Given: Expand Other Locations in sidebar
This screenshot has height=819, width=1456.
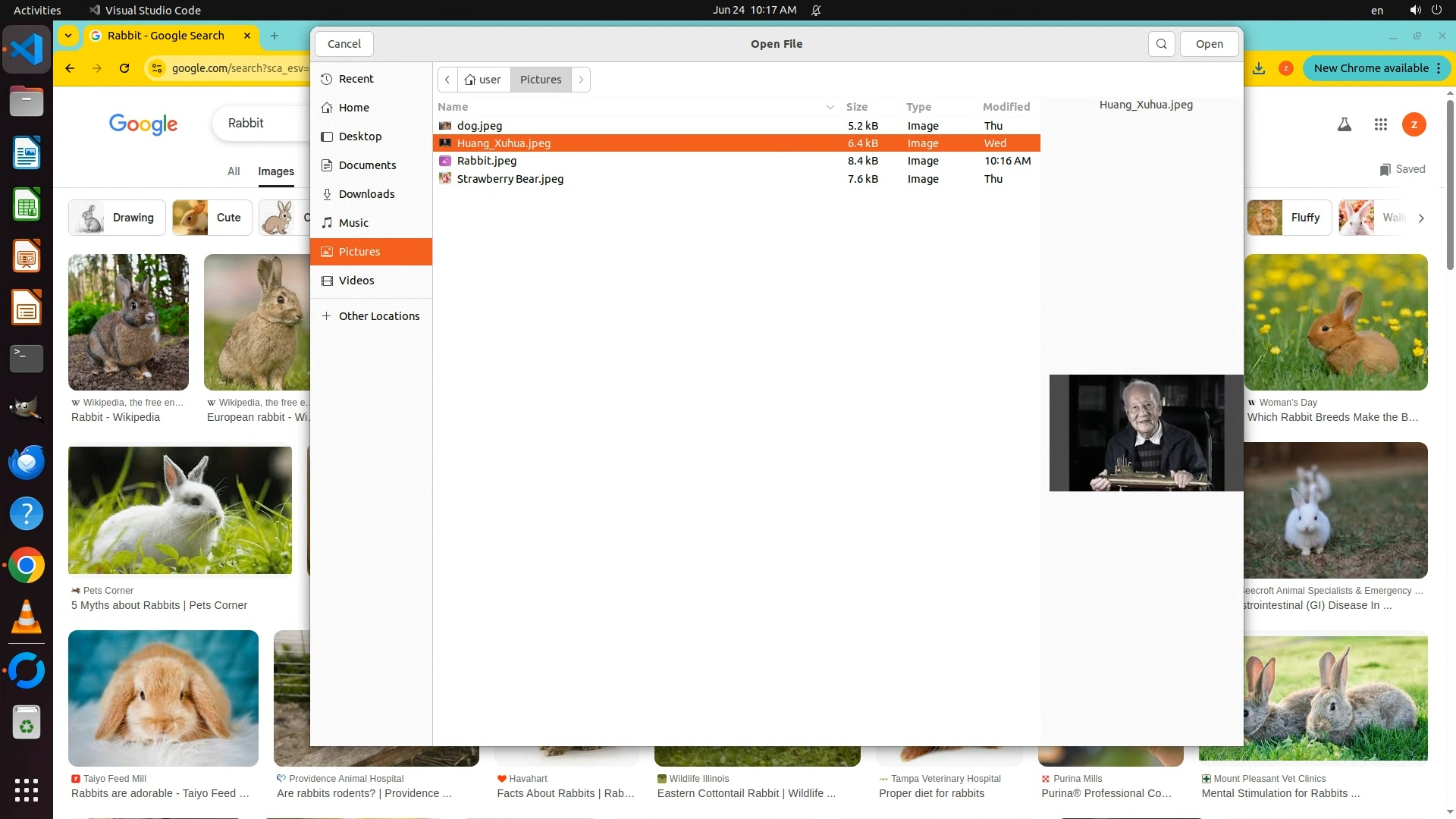Looking at the screenshot, I should (378, 316).
